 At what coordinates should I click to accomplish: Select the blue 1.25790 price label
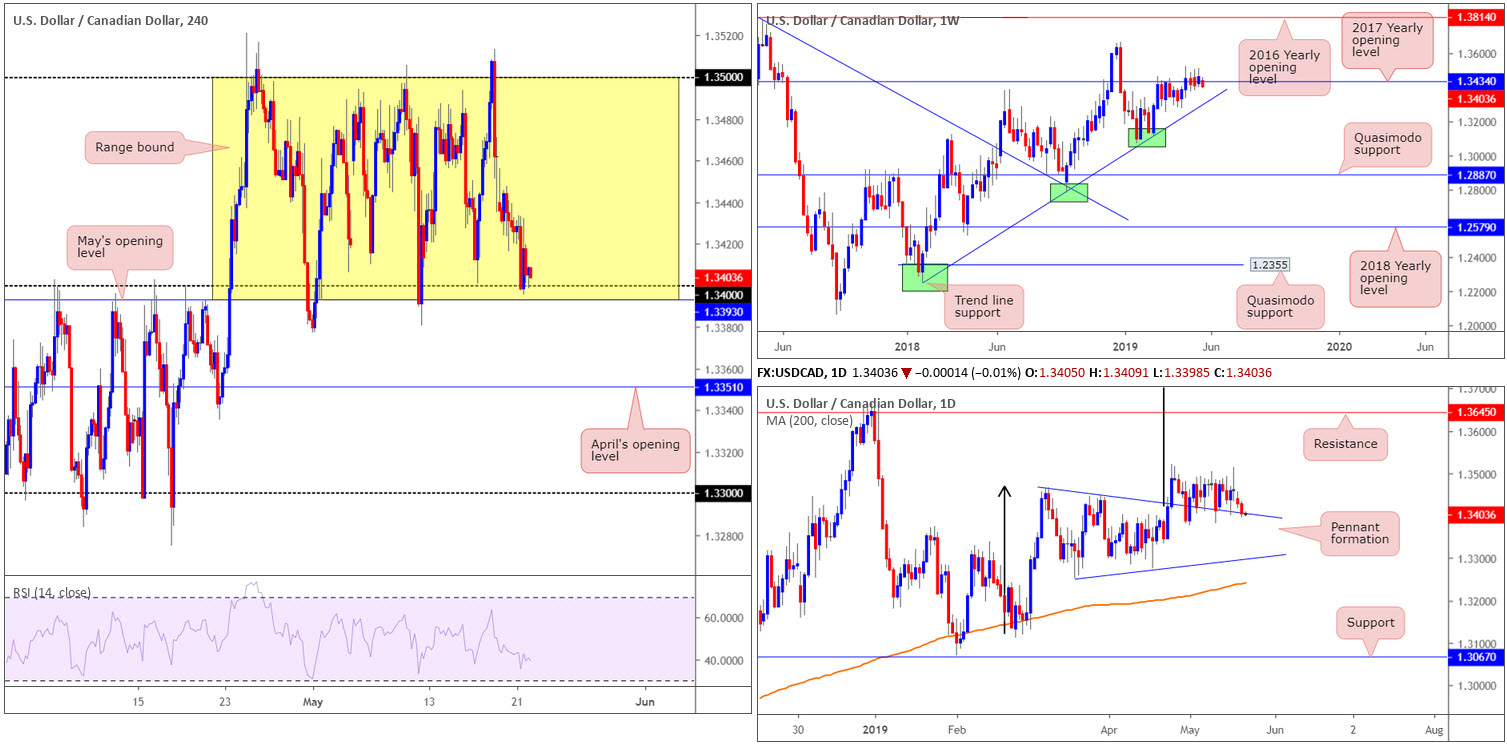[1476, 227]
